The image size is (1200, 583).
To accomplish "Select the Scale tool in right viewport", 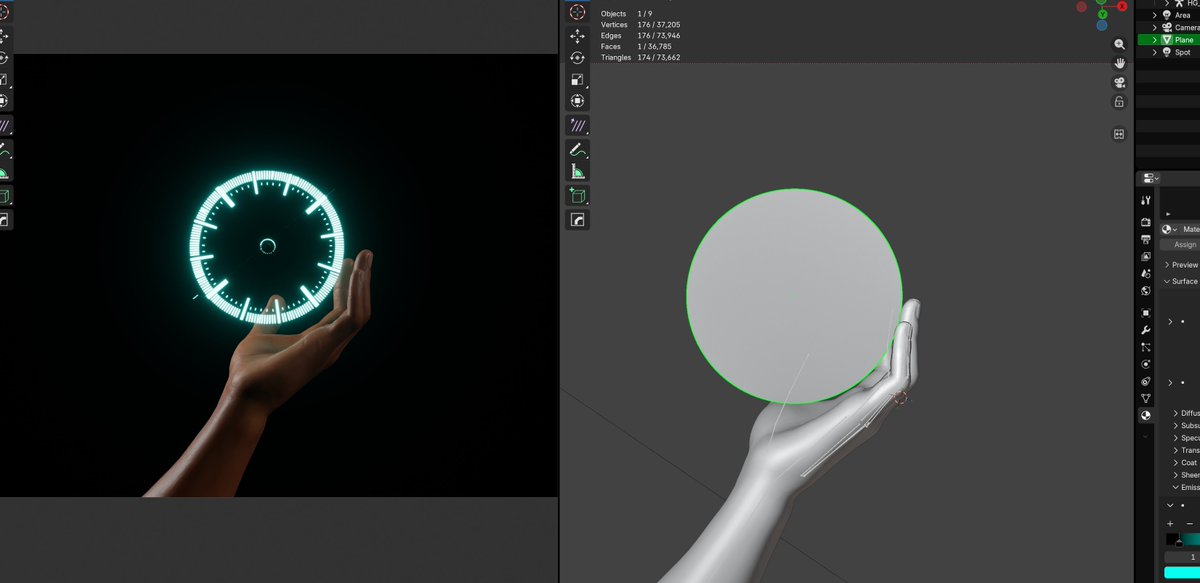I will (x=577, y=80).
